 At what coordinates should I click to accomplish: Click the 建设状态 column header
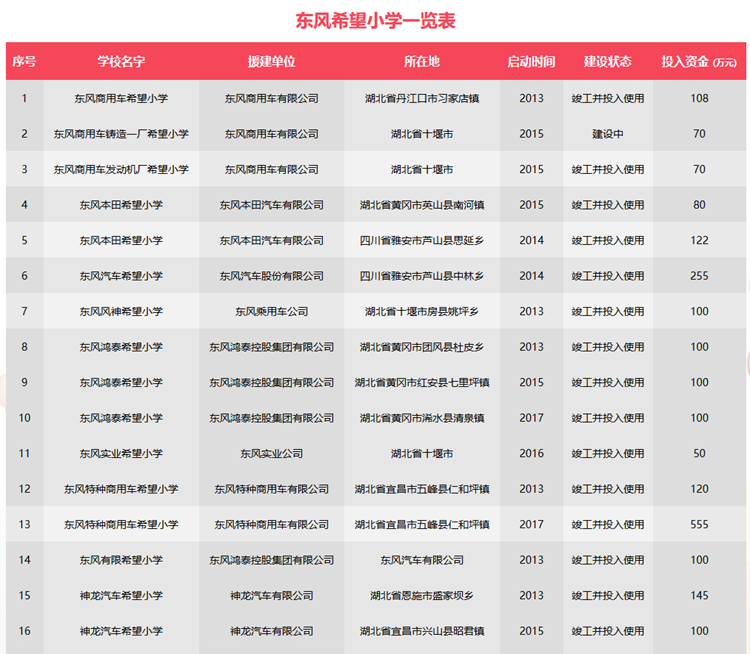tap(608, 61)
